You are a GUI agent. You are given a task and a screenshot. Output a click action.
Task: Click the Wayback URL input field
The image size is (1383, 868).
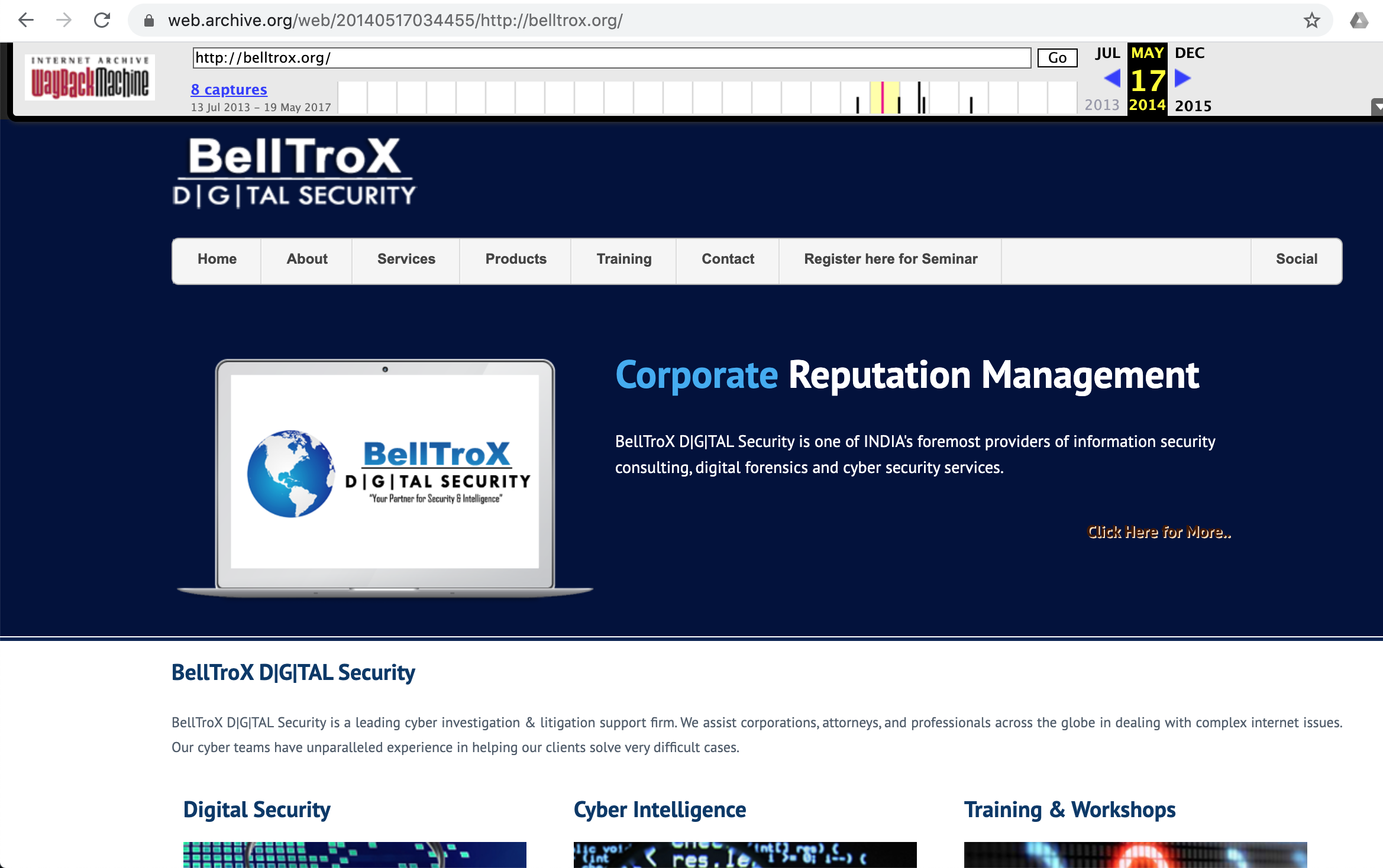click(612, 58)
